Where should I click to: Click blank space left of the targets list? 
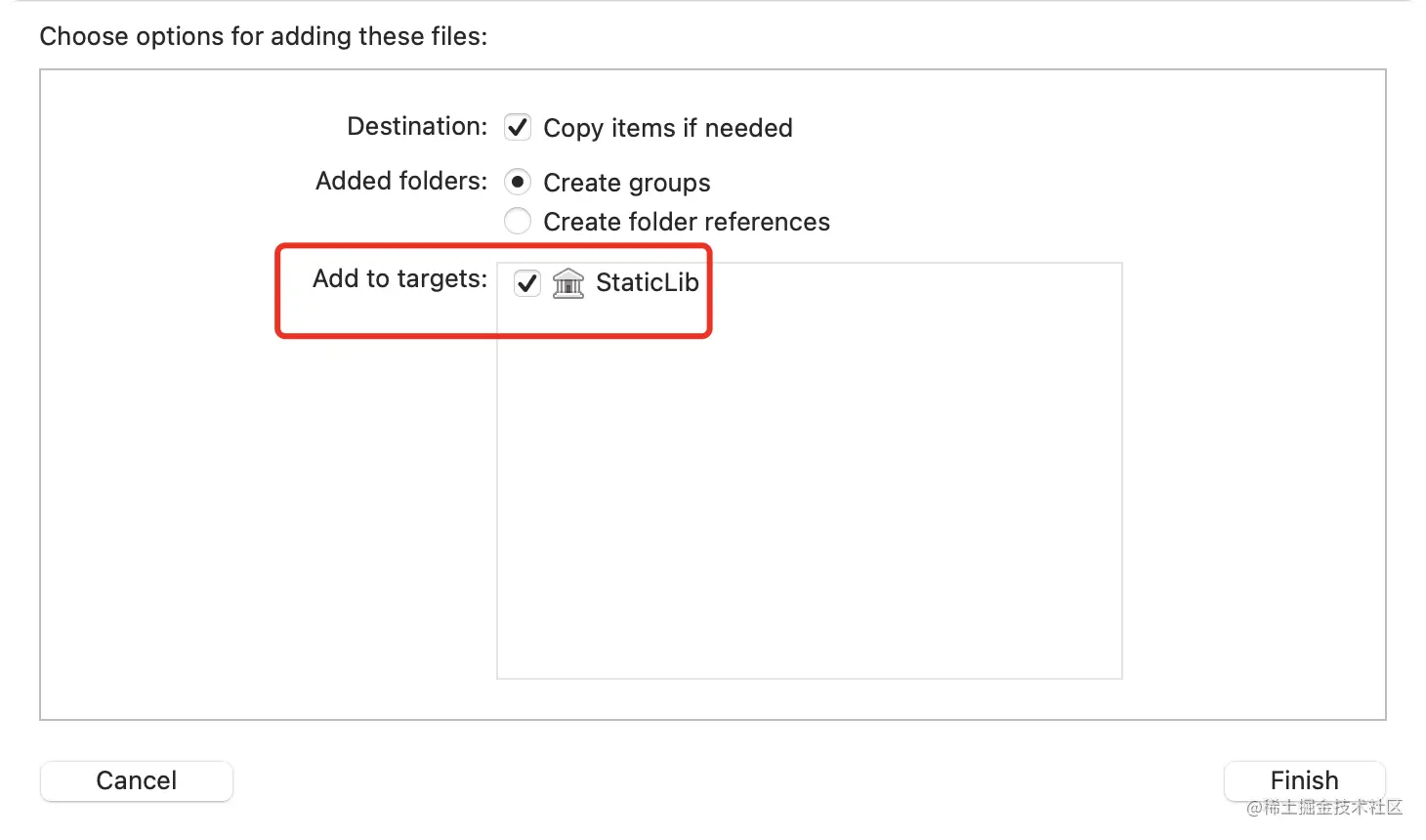(x=264, y=508)
